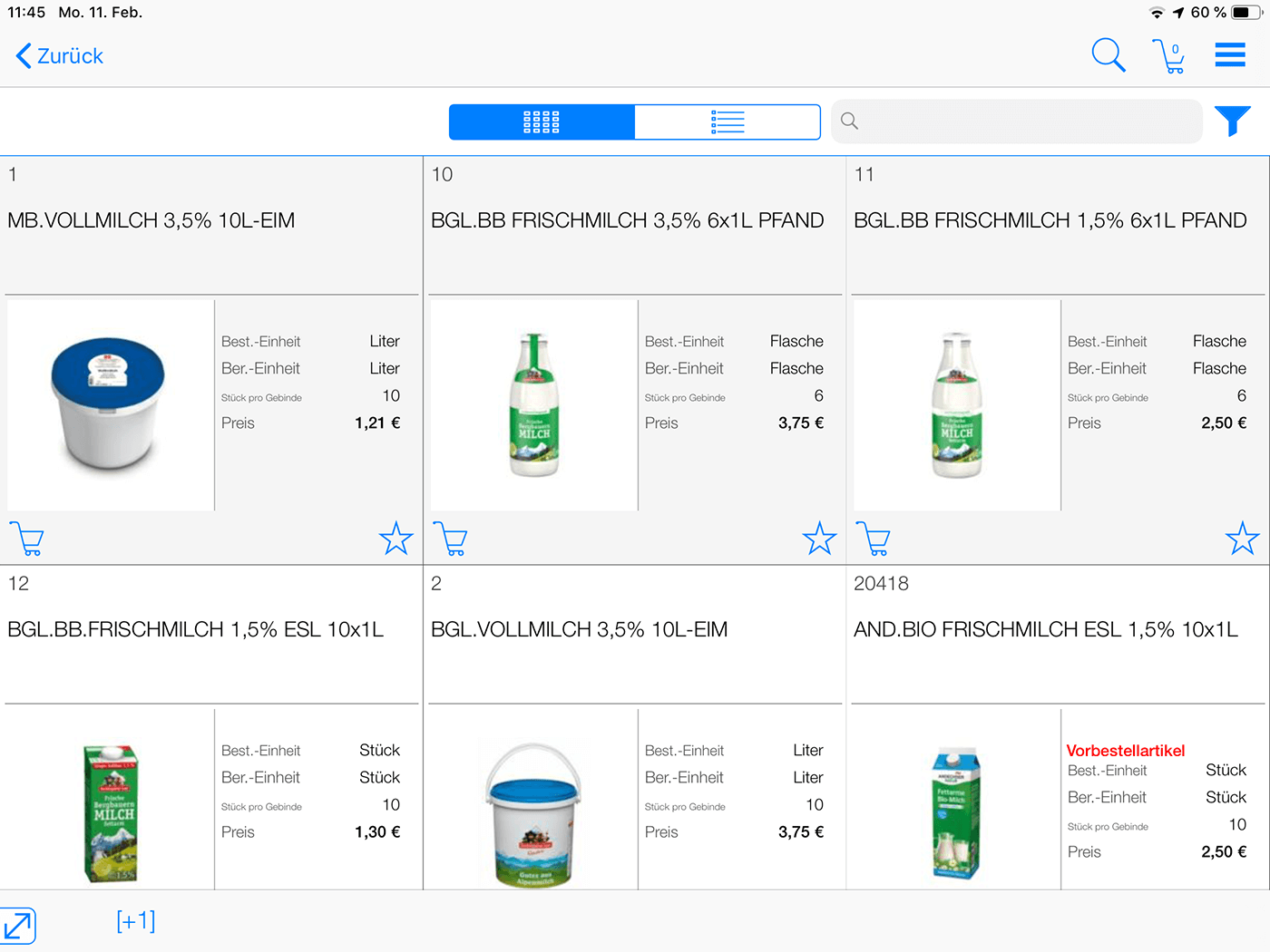Tap the [+1] button in bottom bar

[136, 921]
